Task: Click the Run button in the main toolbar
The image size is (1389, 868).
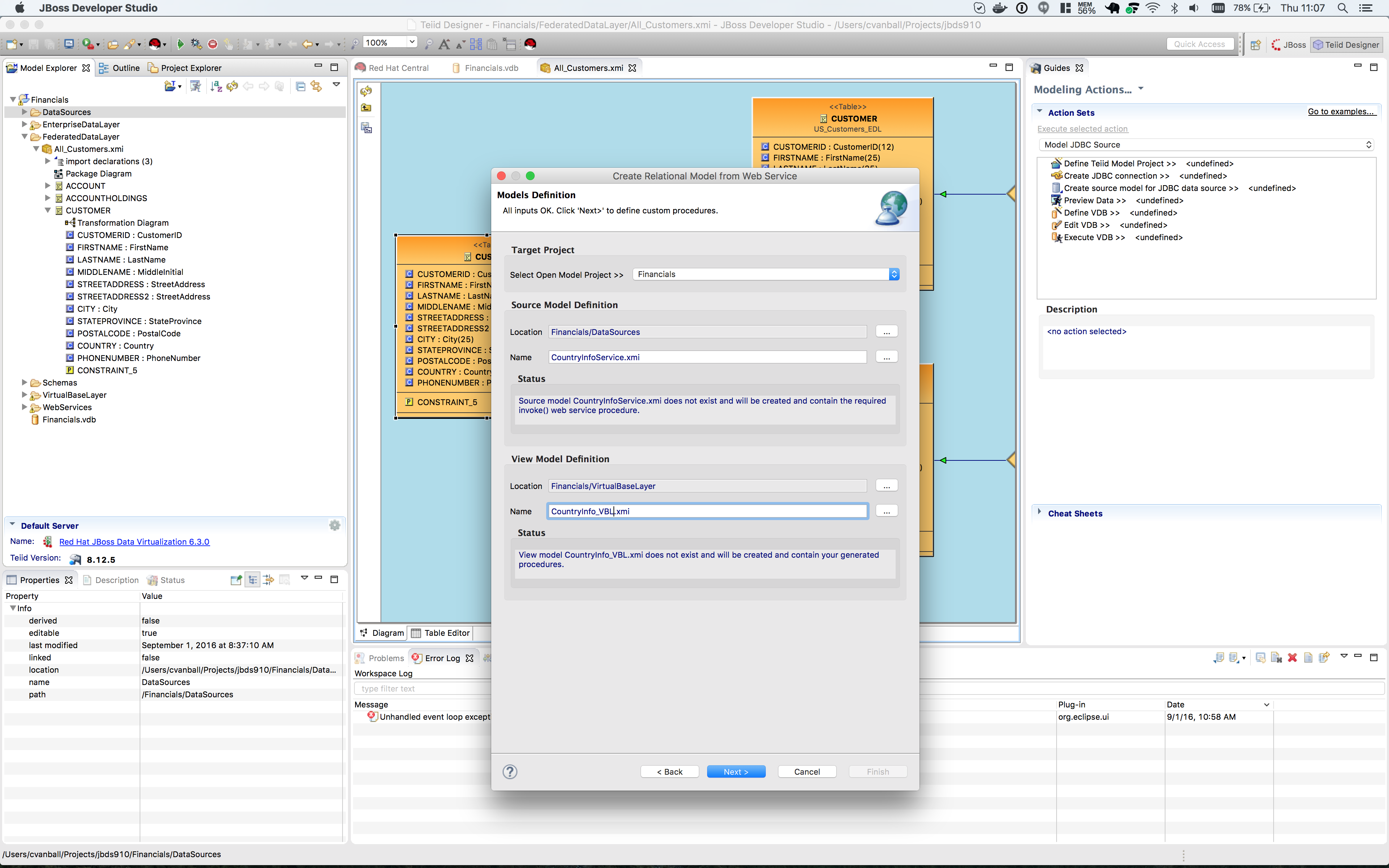Action: tap(180, 44)
